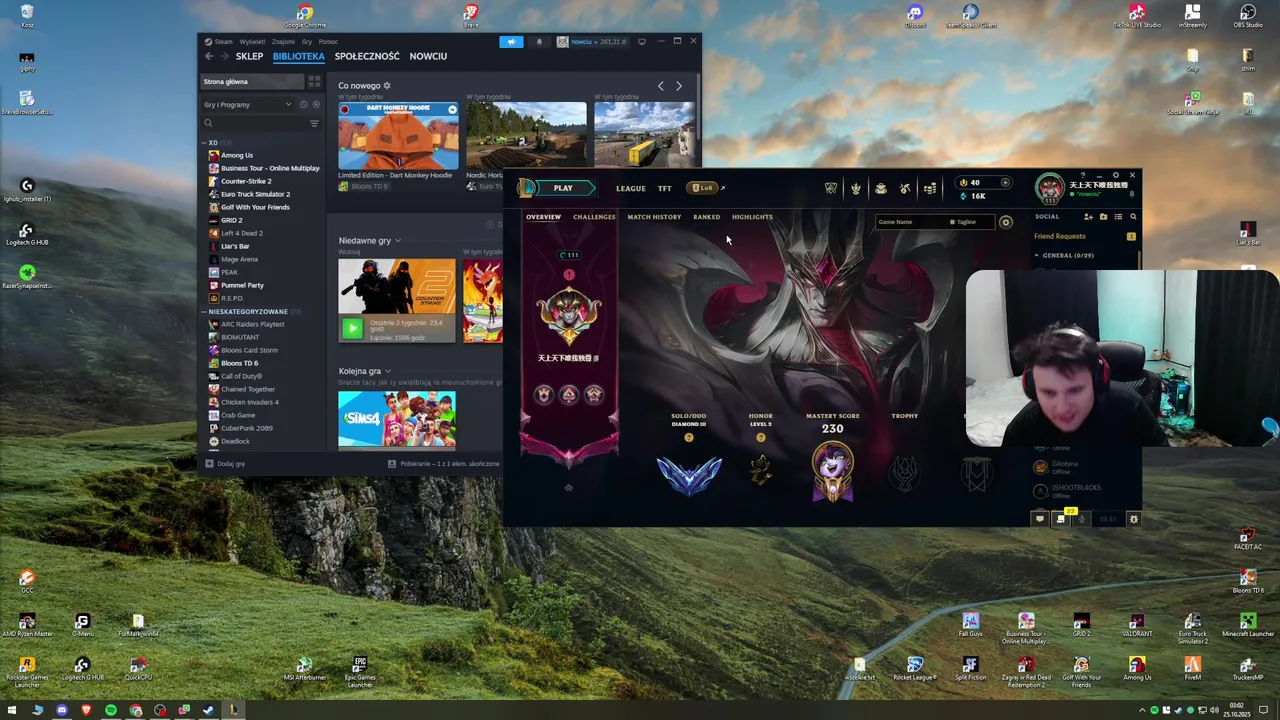
Task: Expand Niedawne gry dropdown
Action: 397,241
